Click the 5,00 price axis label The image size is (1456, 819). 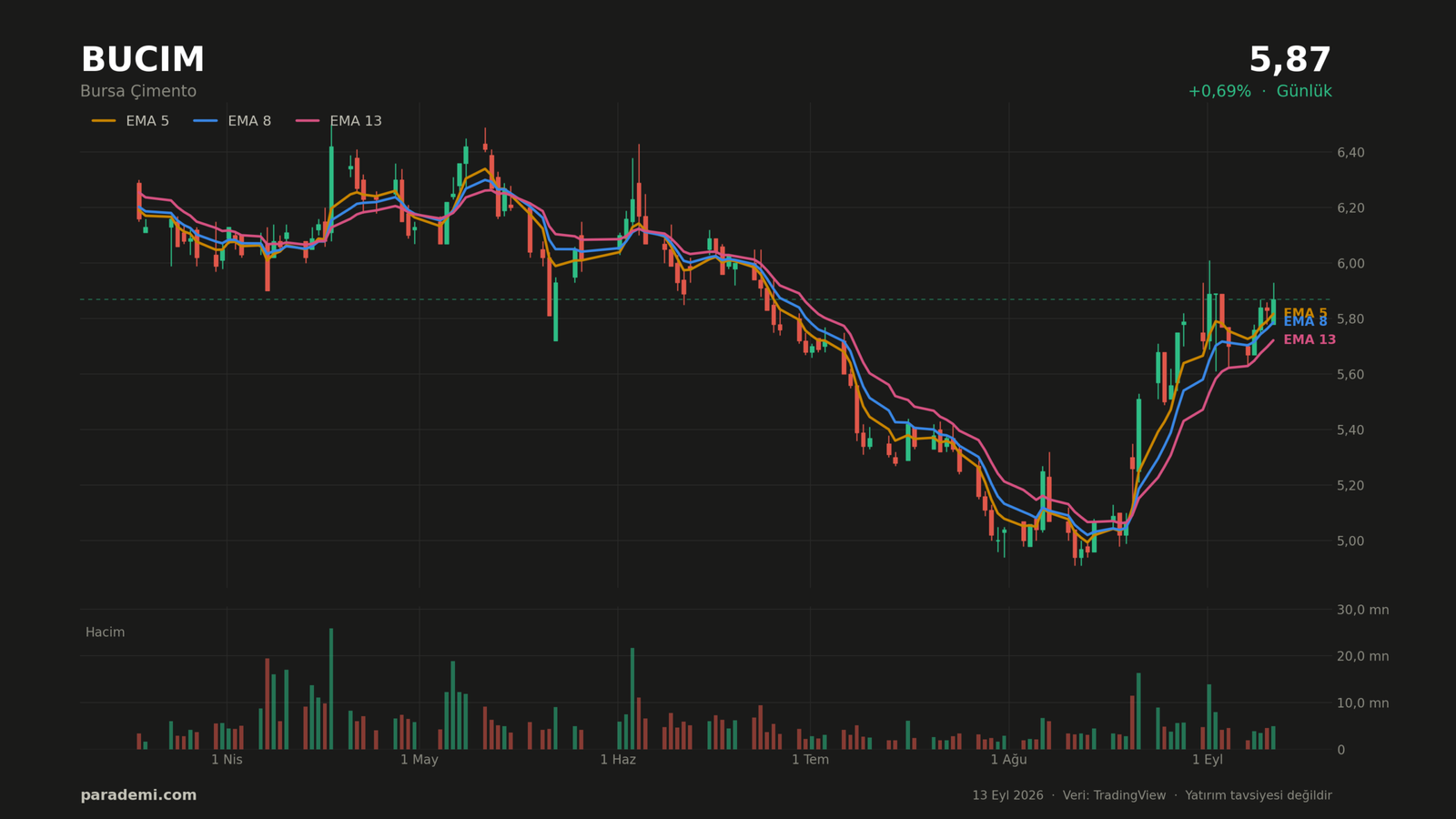[1350, 541]
